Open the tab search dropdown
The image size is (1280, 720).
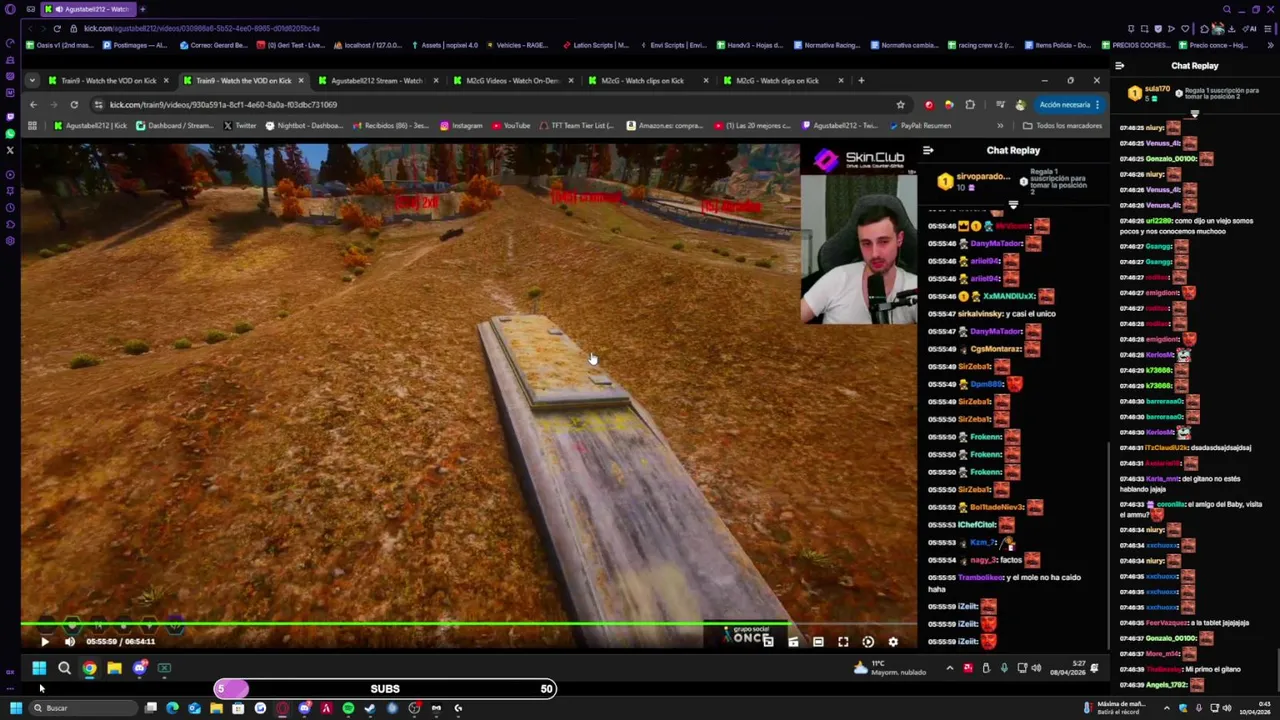coord(32,80)
